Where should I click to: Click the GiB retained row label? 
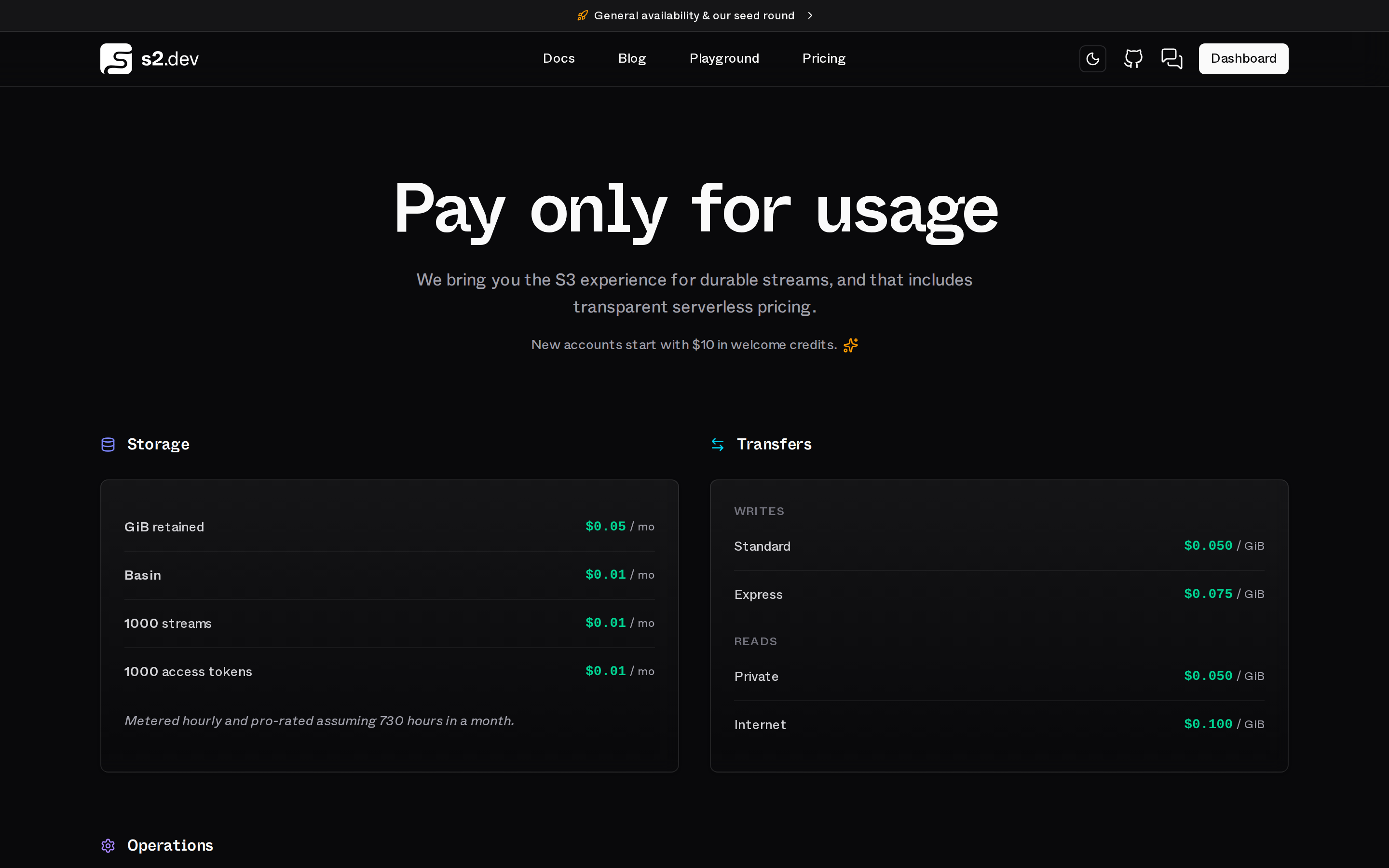(x=164, y=527)
